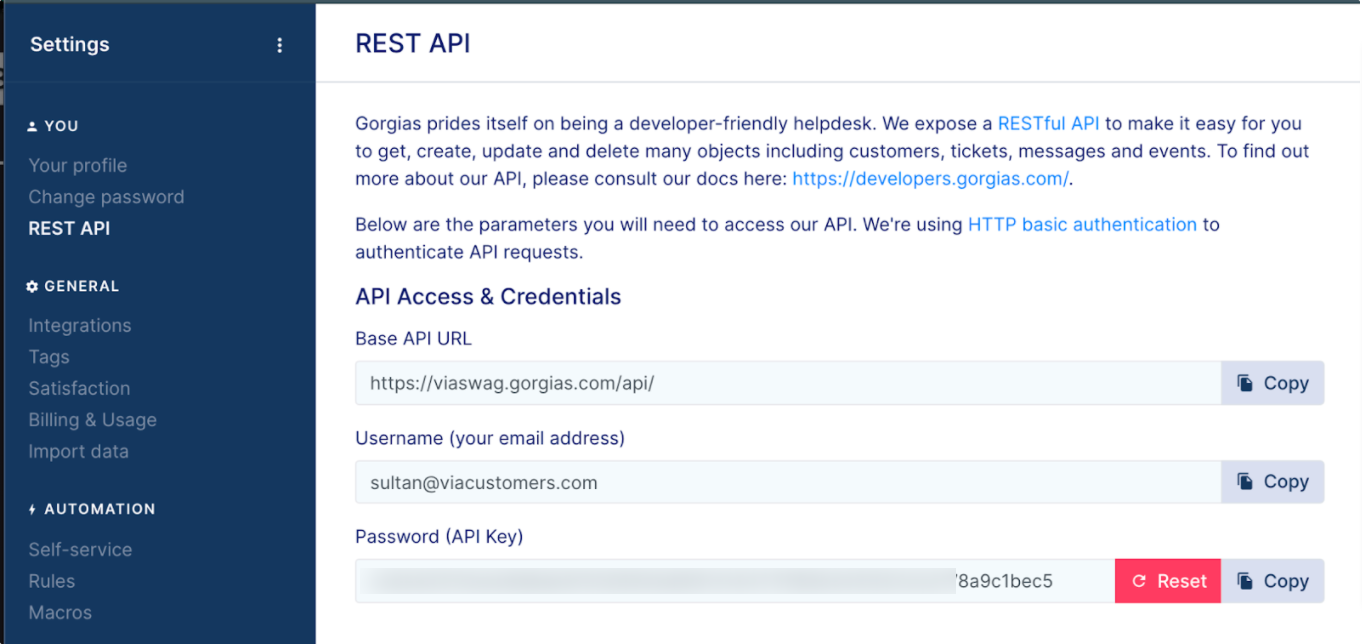Click the Password API Key field
1362x644 pixels.
(x=735, y=581)
